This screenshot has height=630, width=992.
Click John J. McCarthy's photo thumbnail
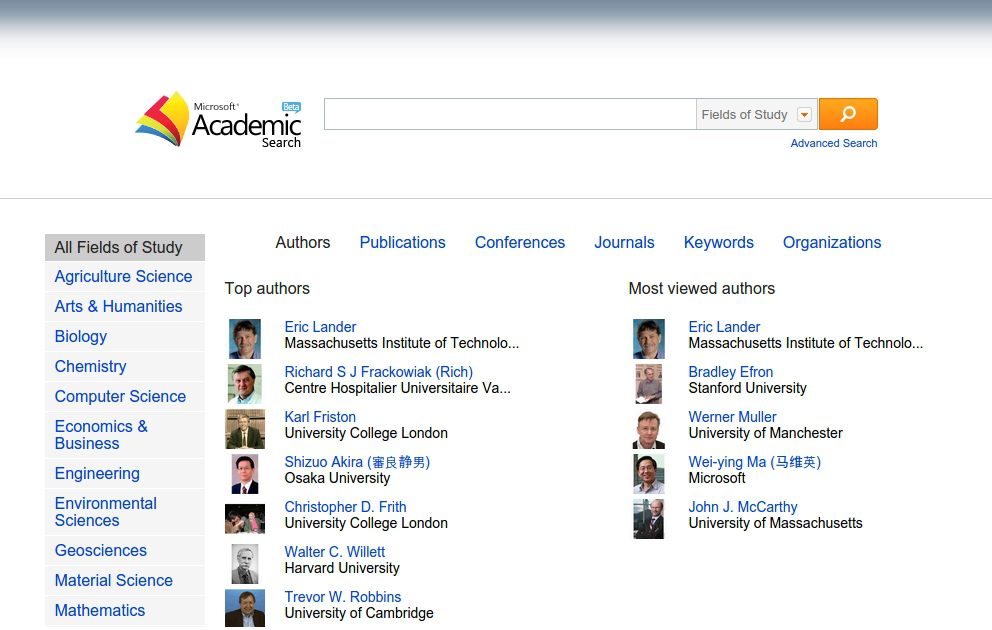pos(649,519)
